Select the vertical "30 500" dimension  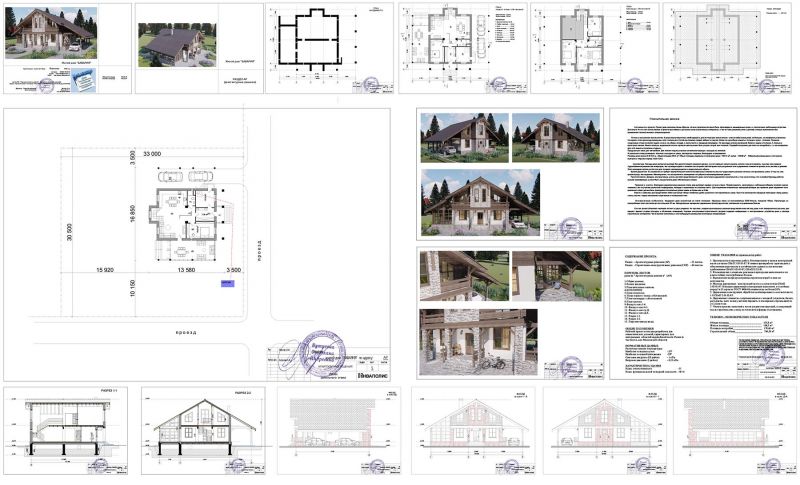(69, 233)
